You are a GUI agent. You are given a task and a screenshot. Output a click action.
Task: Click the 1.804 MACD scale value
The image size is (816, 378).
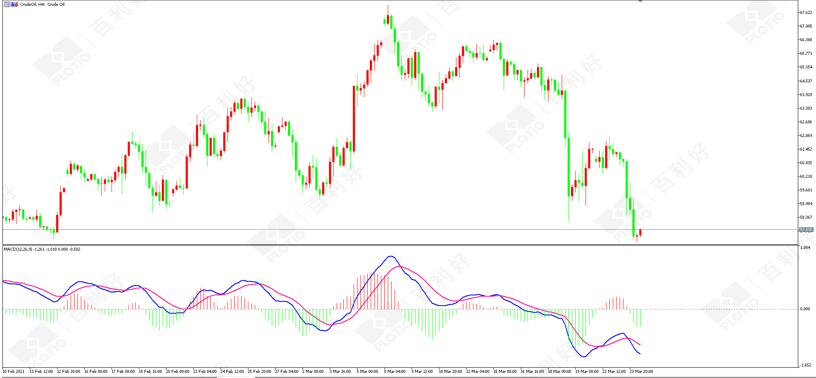coord(806,248)
